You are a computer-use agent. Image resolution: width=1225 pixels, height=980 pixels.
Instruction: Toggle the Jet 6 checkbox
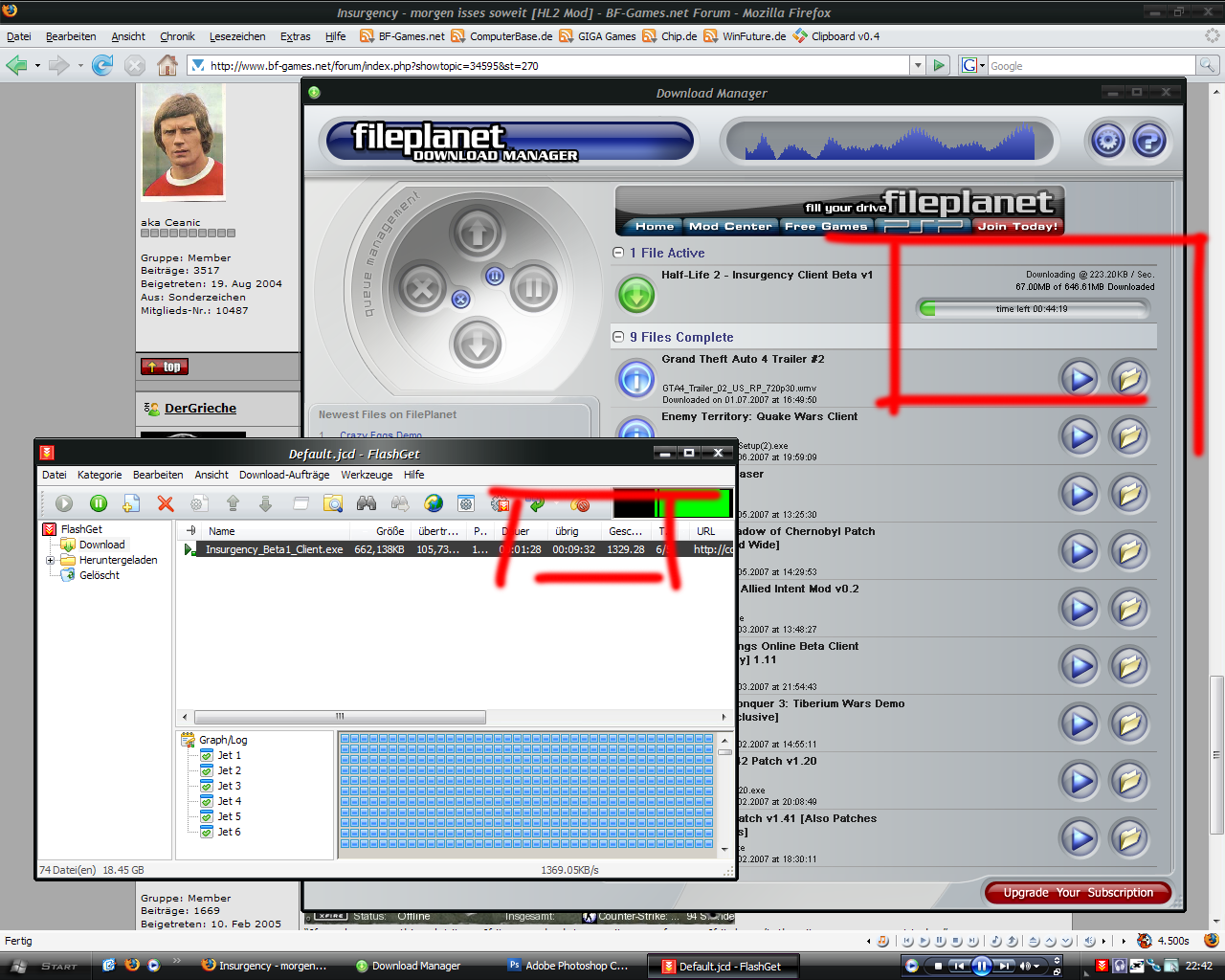click(206, 832)
